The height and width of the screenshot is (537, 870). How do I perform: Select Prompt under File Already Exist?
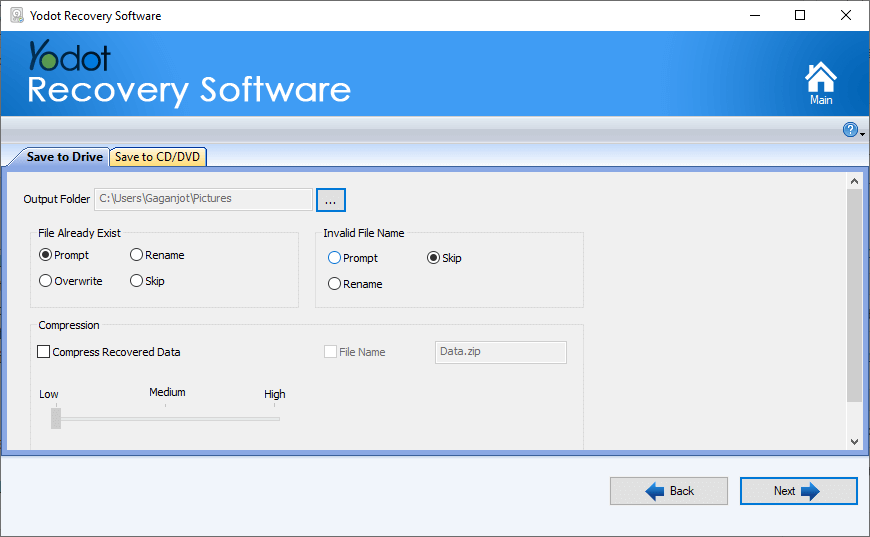45,255
